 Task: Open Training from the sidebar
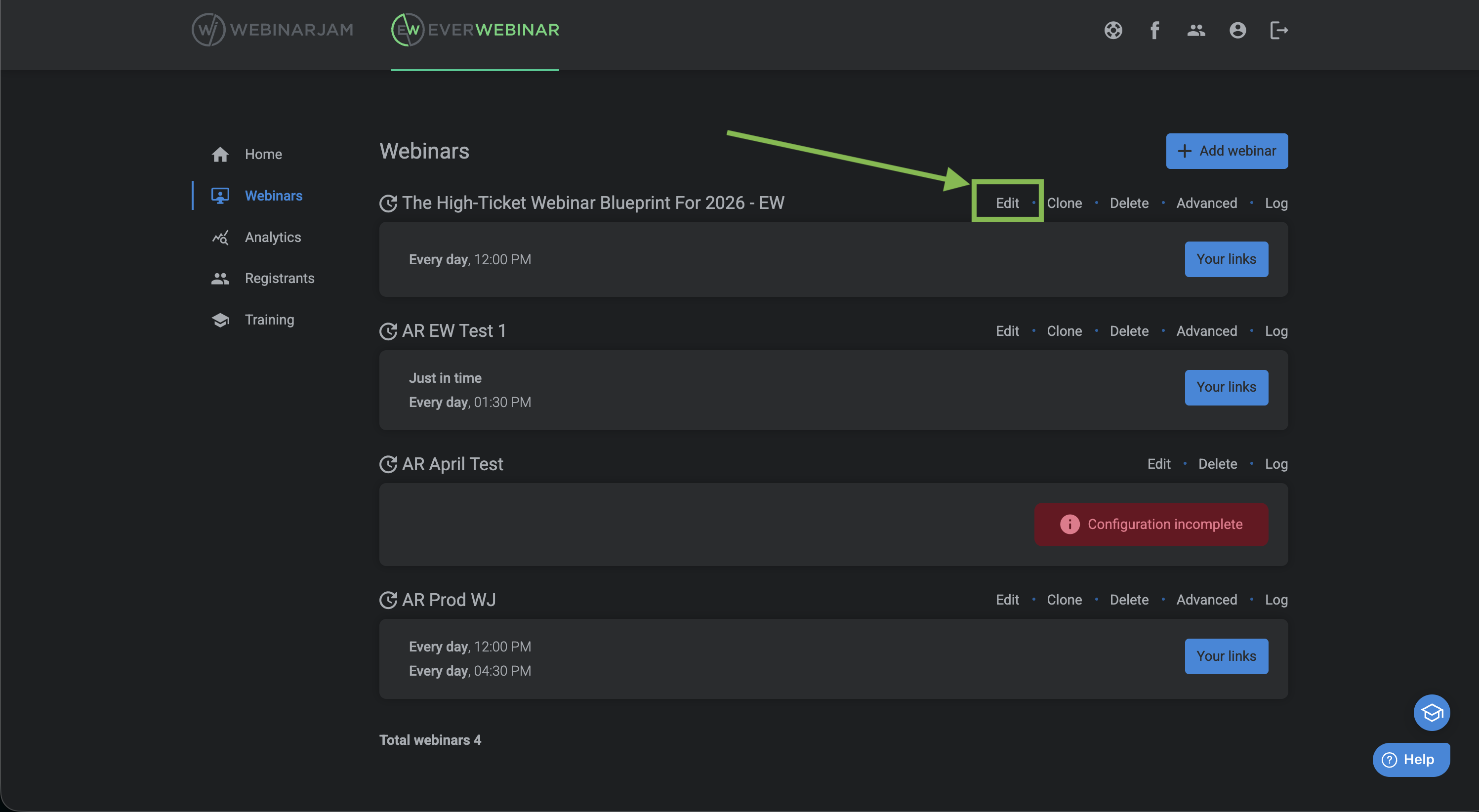point(269,320)
